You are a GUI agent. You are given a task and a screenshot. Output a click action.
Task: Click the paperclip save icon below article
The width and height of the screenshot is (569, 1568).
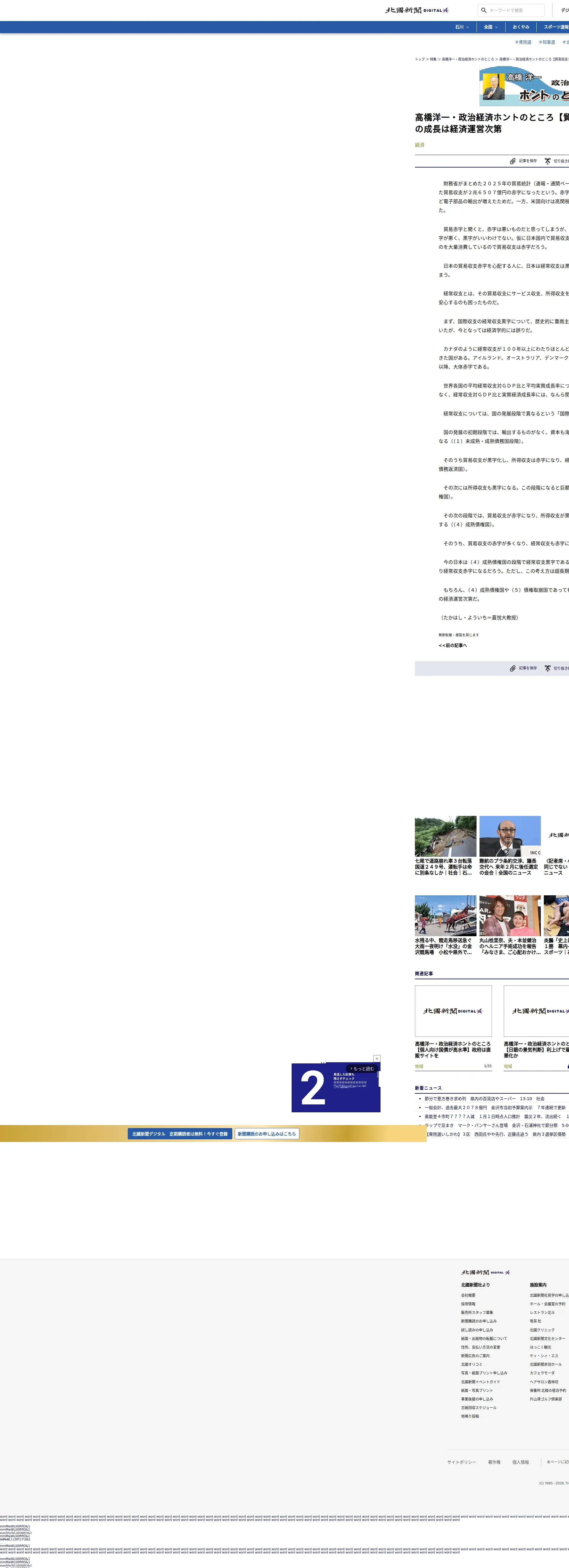pos(512,668)
